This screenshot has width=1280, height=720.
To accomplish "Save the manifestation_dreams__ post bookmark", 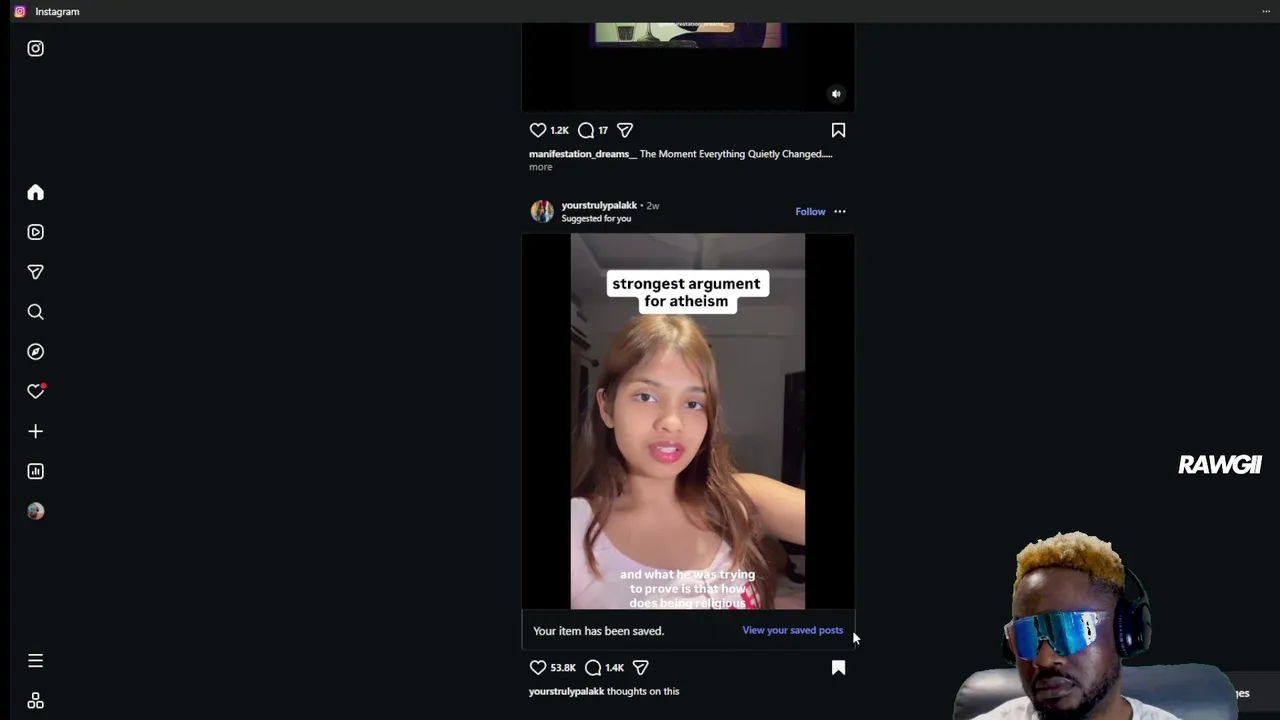I will 838,130.
